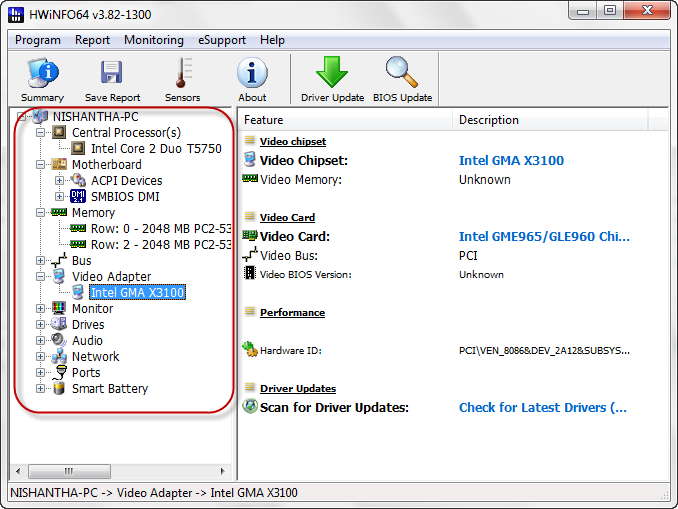
Task: Click the Video Bus PCI value
Action: pyautogui.click(x=468, y=256)
